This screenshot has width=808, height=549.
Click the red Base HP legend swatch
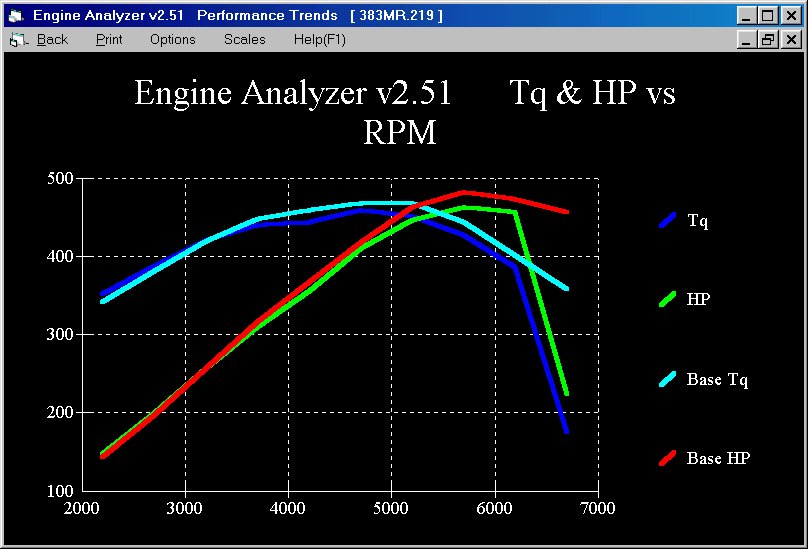pyautogui.click(x=667, y=458)
